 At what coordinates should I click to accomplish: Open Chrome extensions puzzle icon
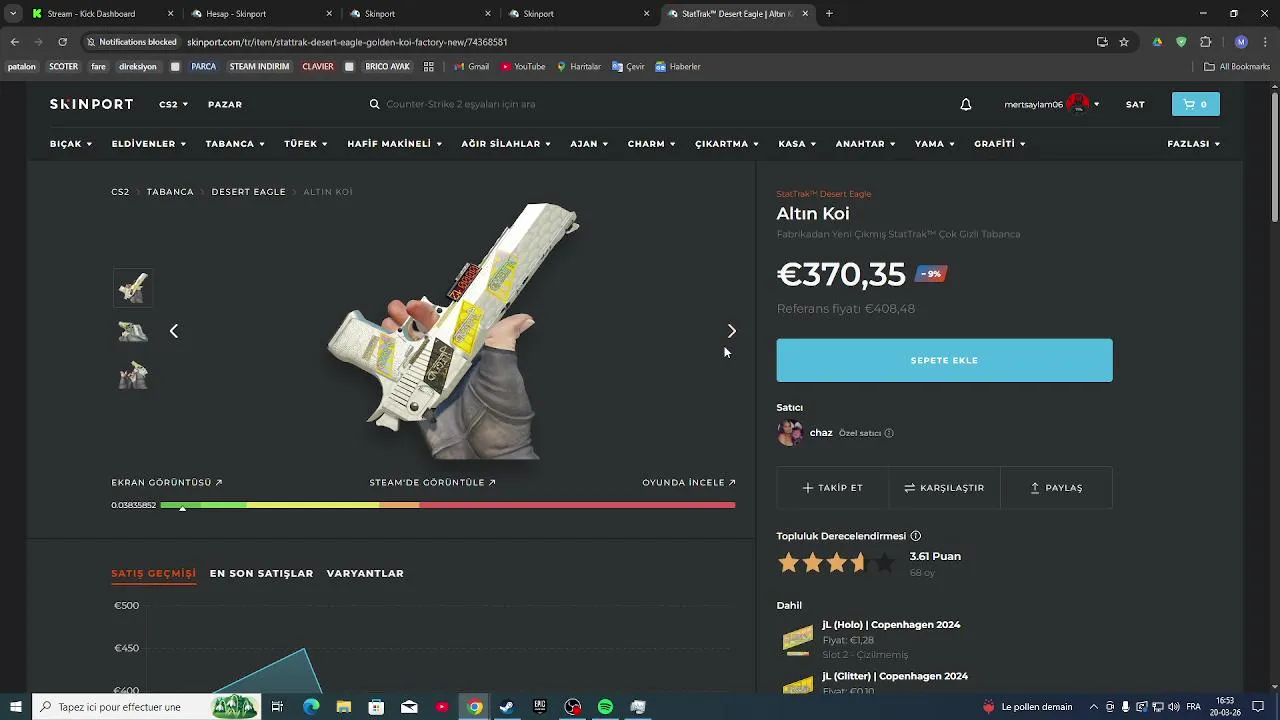click(x=1205, y=42)
